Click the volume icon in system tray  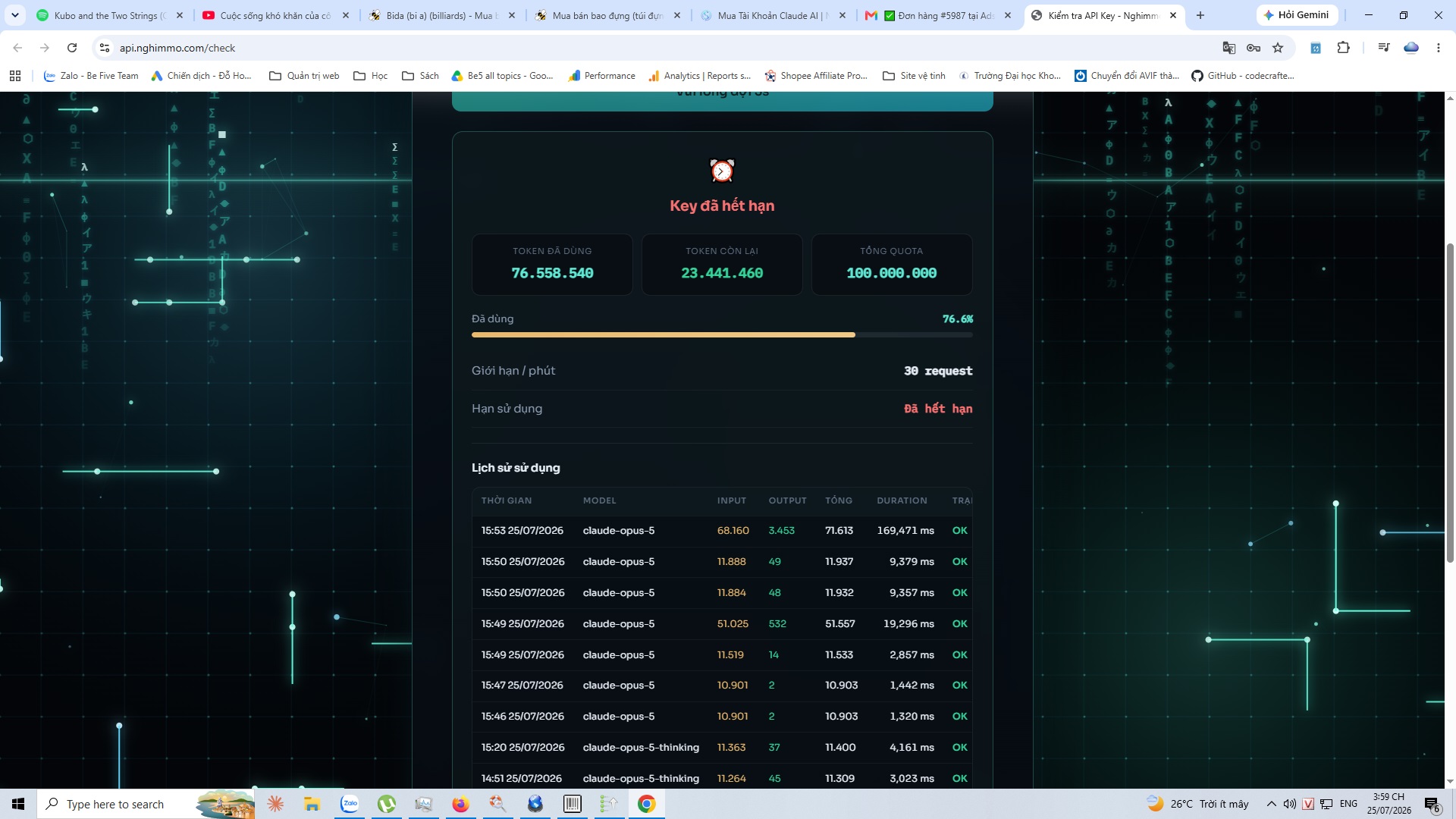click(1290, 804)
